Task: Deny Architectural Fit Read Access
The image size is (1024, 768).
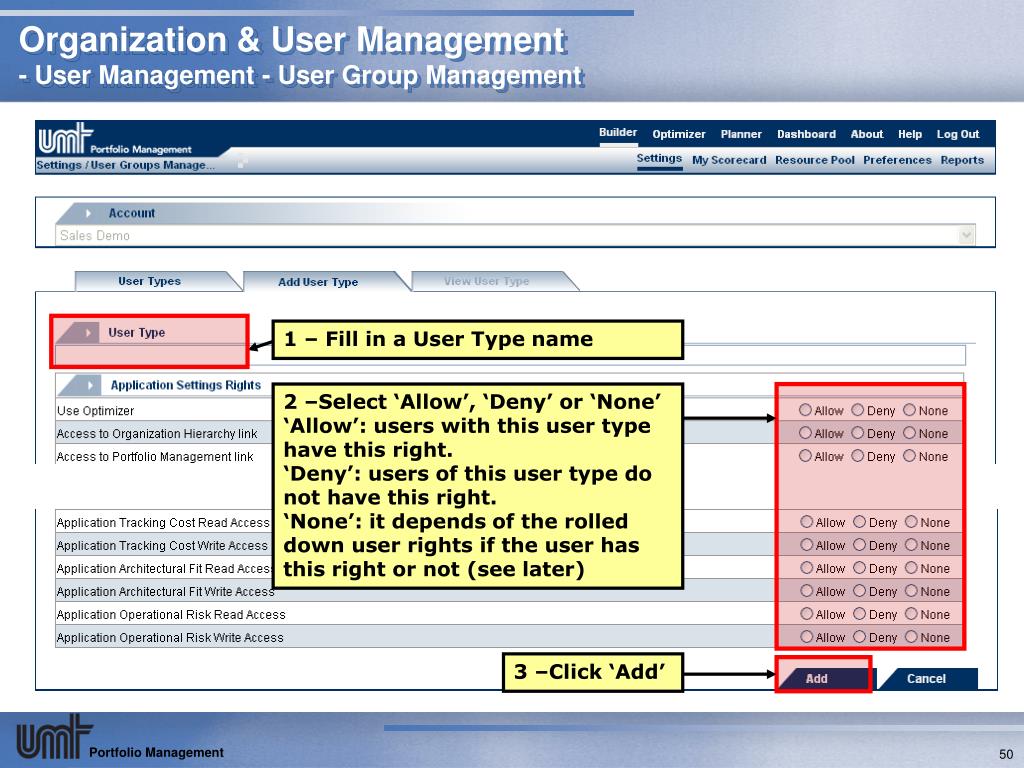Action: coord(859,568)
